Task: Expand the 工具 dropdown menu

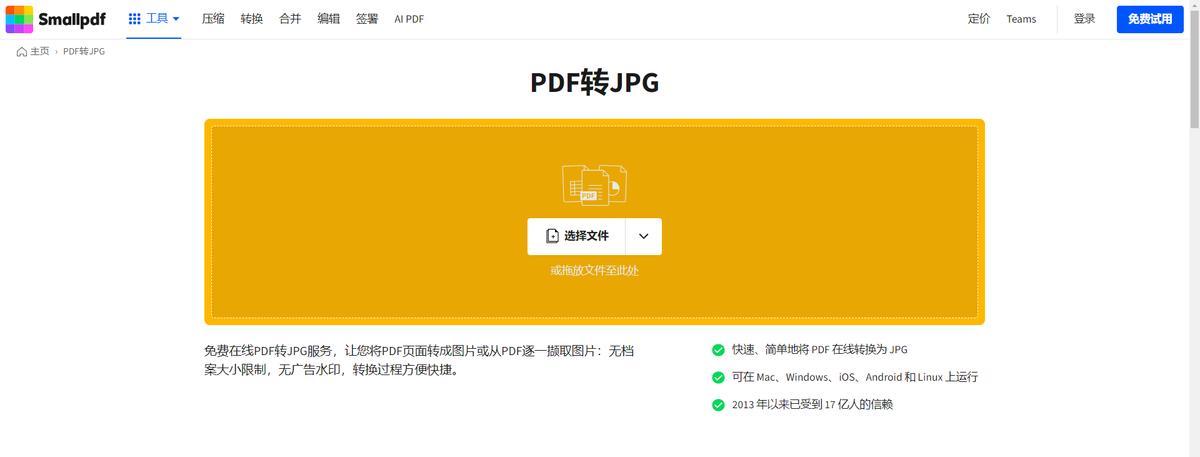Action: pyautogui.click(x=154, y=19)
